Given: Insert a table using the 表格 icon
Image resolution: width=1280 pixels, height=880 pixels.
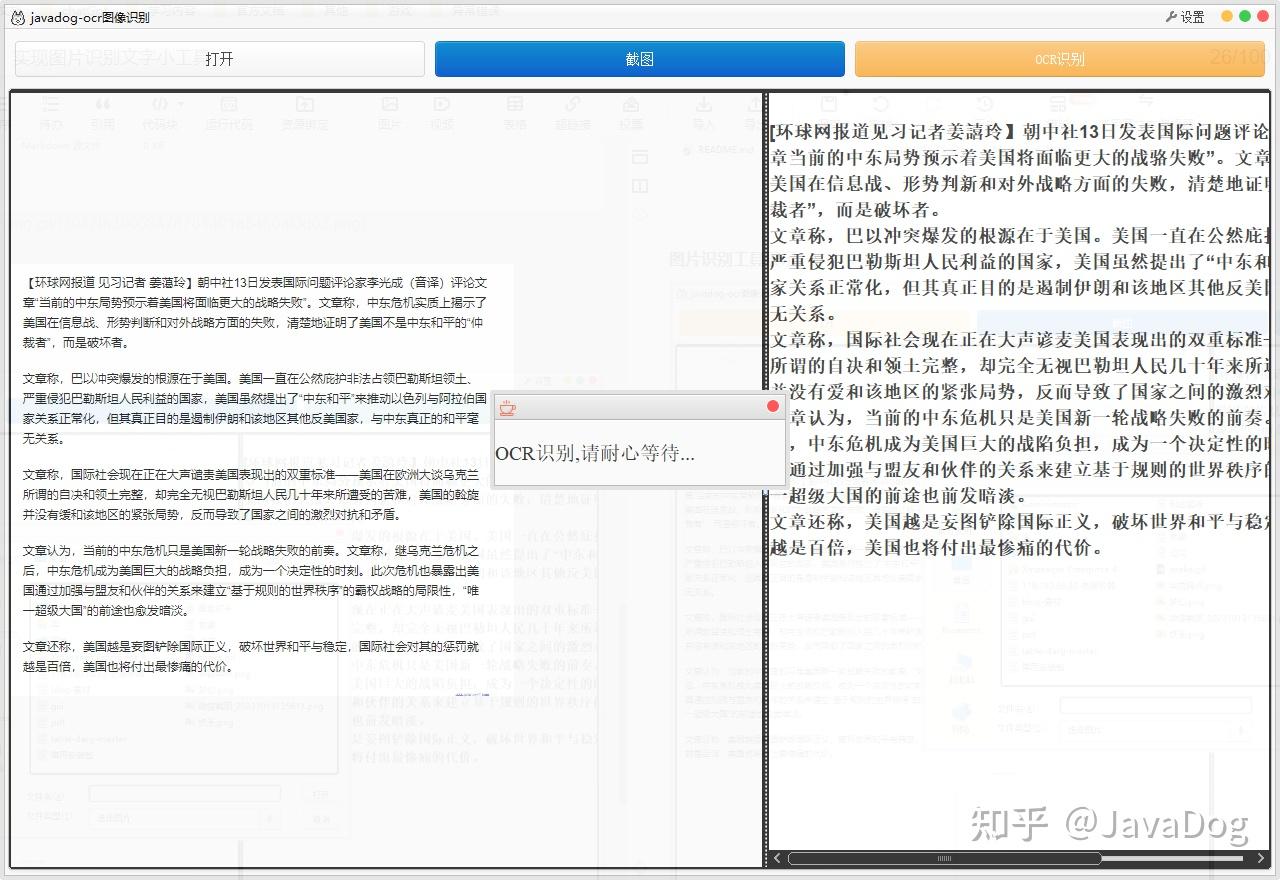Looking at the screenshot, I should (514, 103).
